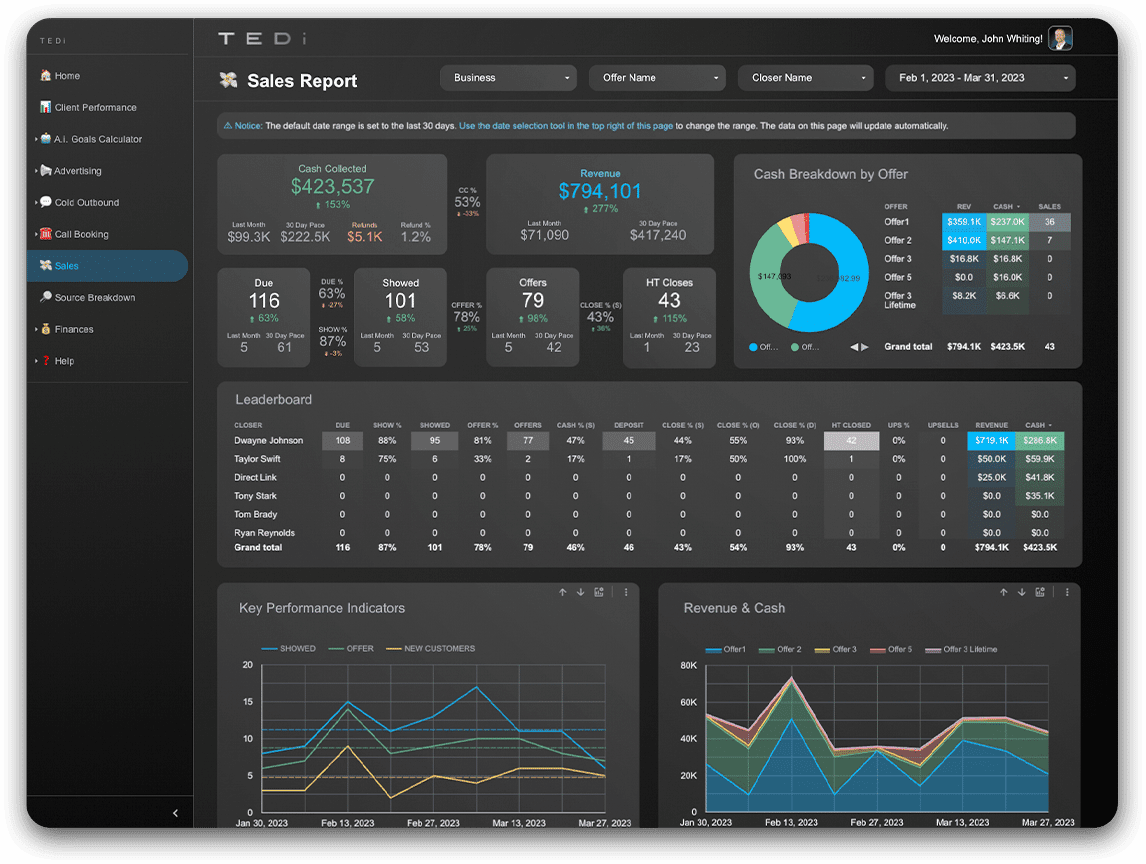
Task: Sort Cash Breakdown table by REV header
Action: pyautogui.click(x=963, y=207)
